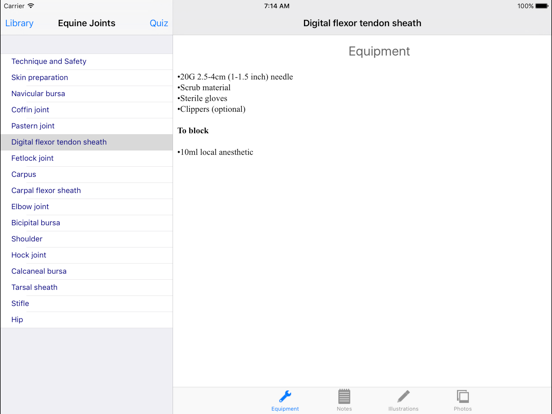Open Calcaneal bursa entry
The width and height of the screenshot is (552, 414).
pos(87,271)
